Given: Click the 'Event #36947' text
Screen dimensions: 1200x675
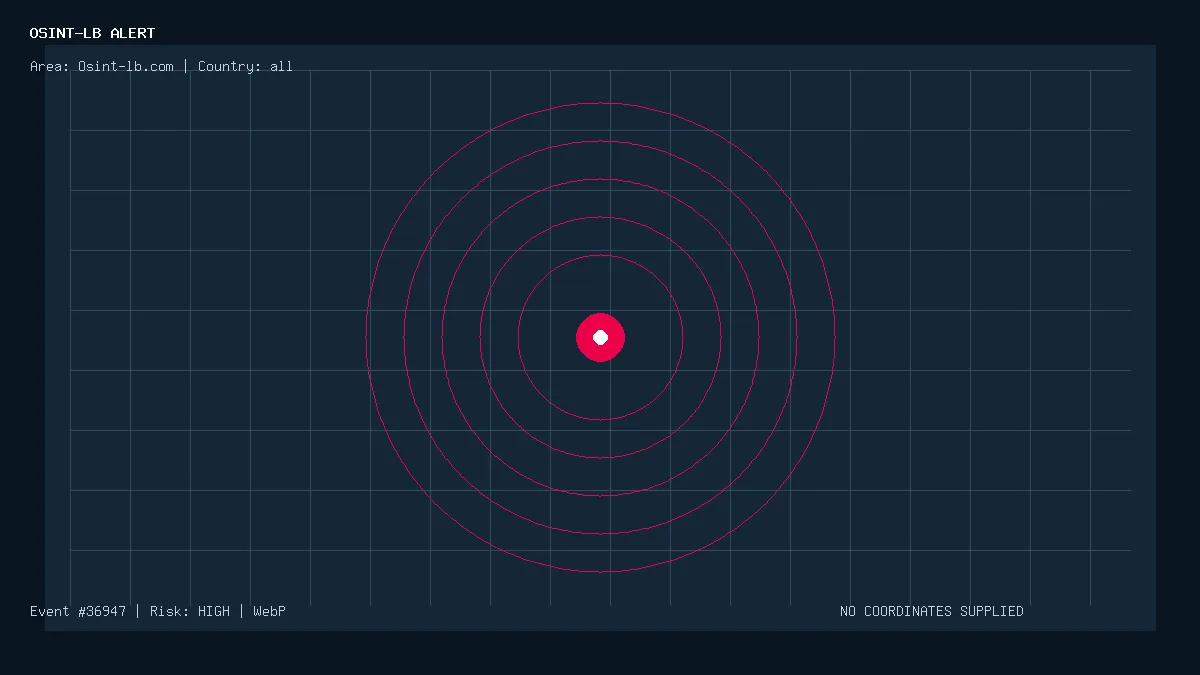Looking at the screenshot, I should (78, 611).
